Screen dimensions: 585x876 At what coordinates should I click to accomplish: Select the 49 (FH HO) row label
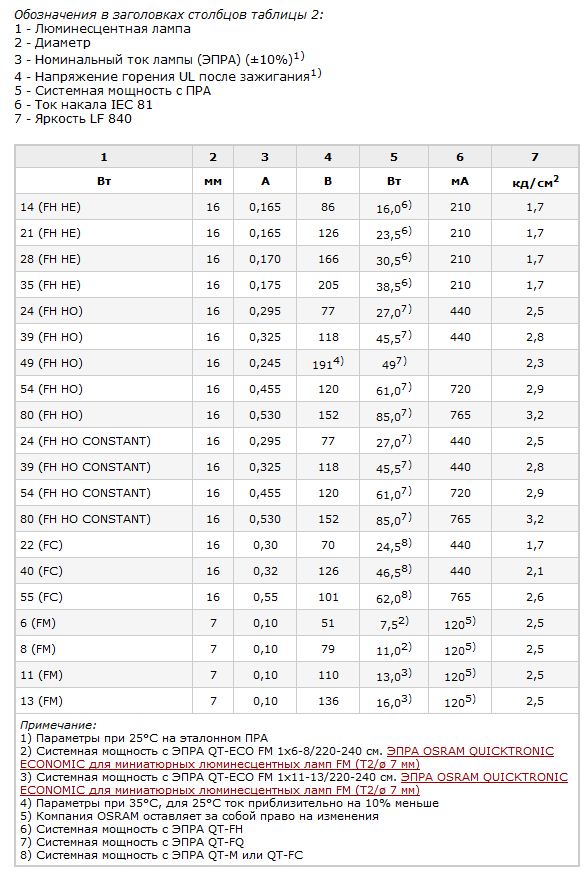pyautogui.click(x=51, y=363)
